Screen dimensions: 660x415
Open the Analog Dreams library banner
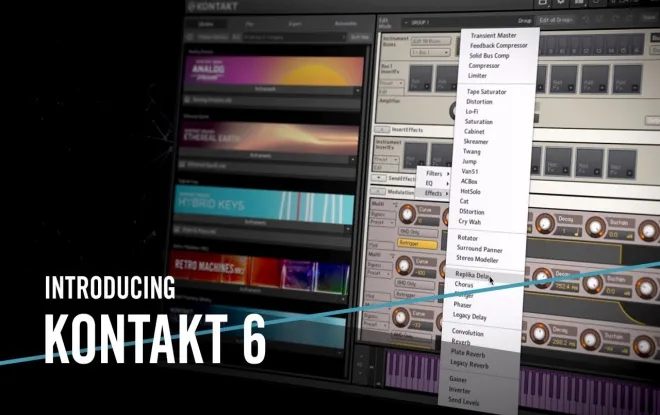[274, 71]
